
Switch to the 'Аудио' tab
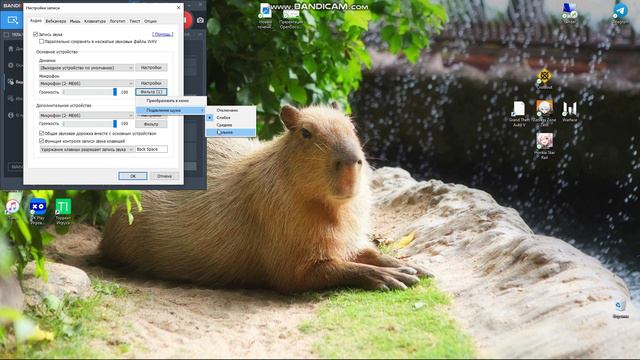tap(36, 20)
